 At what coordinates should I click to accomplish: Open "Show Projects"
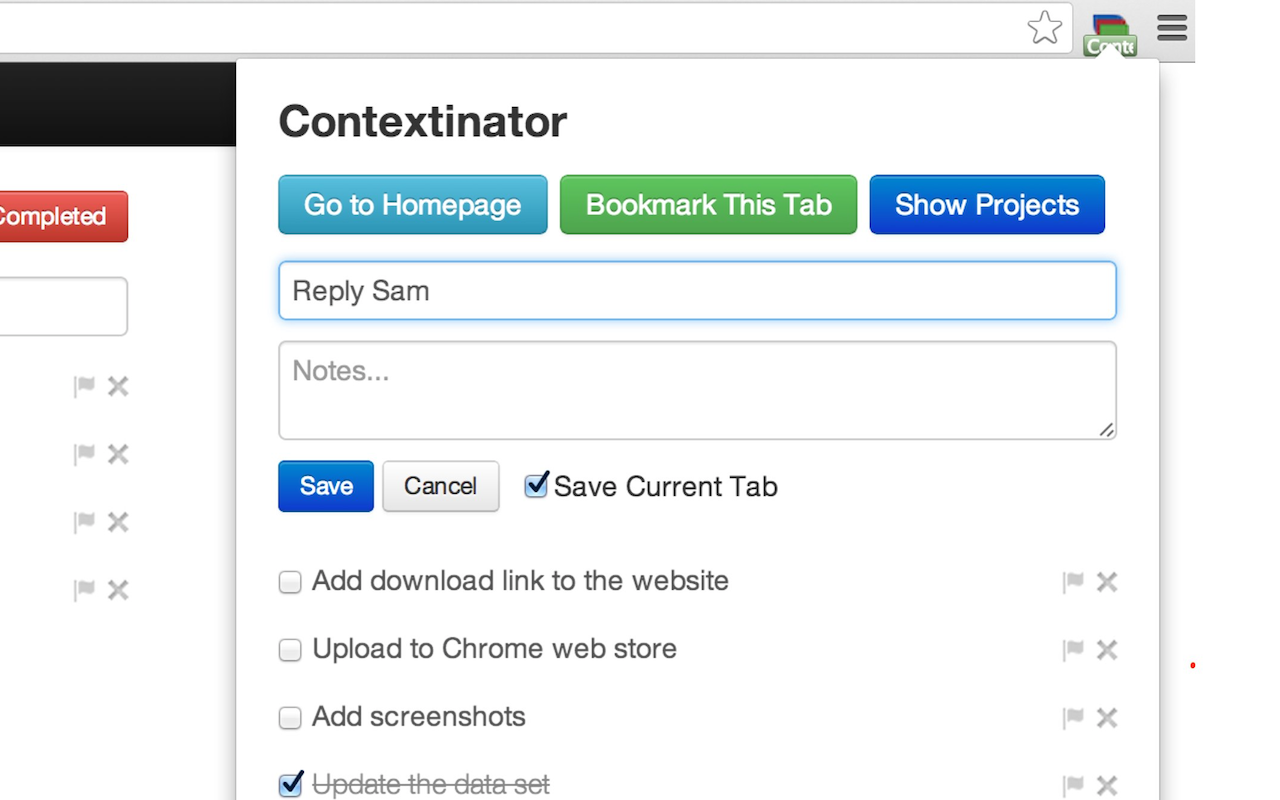click(987, 204)
